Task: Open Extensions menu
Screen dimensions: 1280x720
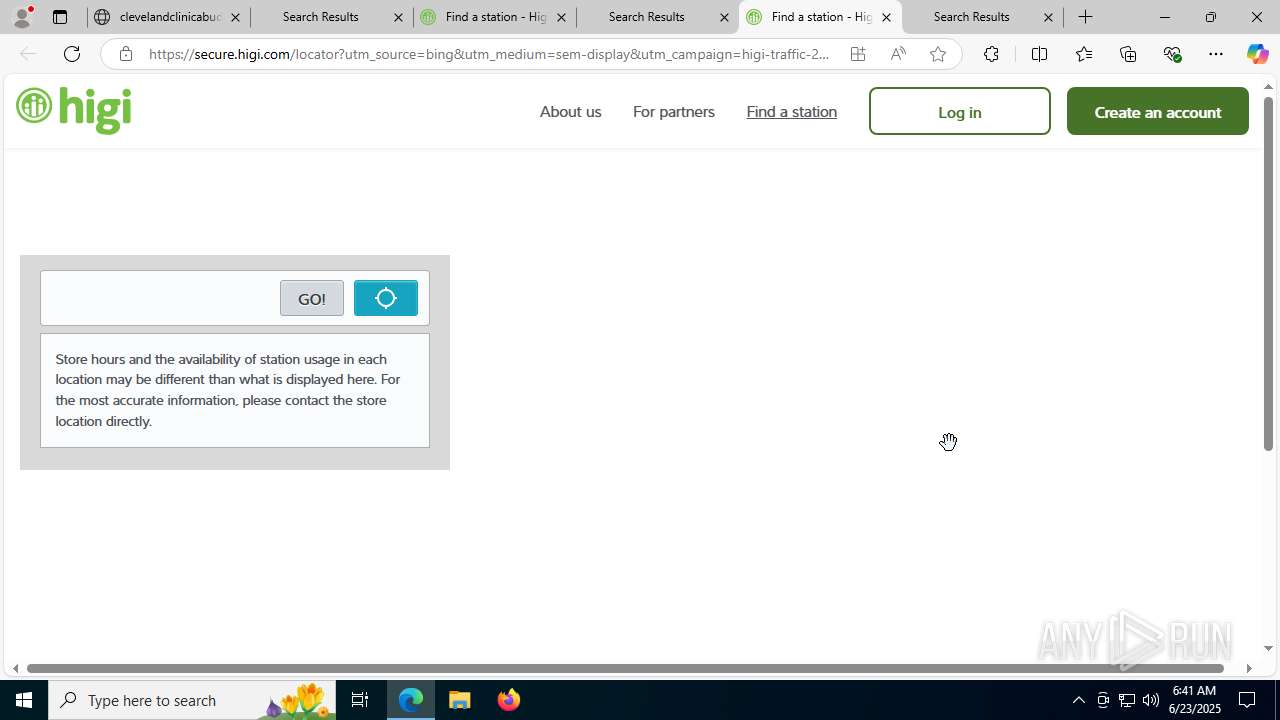Action: 991,54
